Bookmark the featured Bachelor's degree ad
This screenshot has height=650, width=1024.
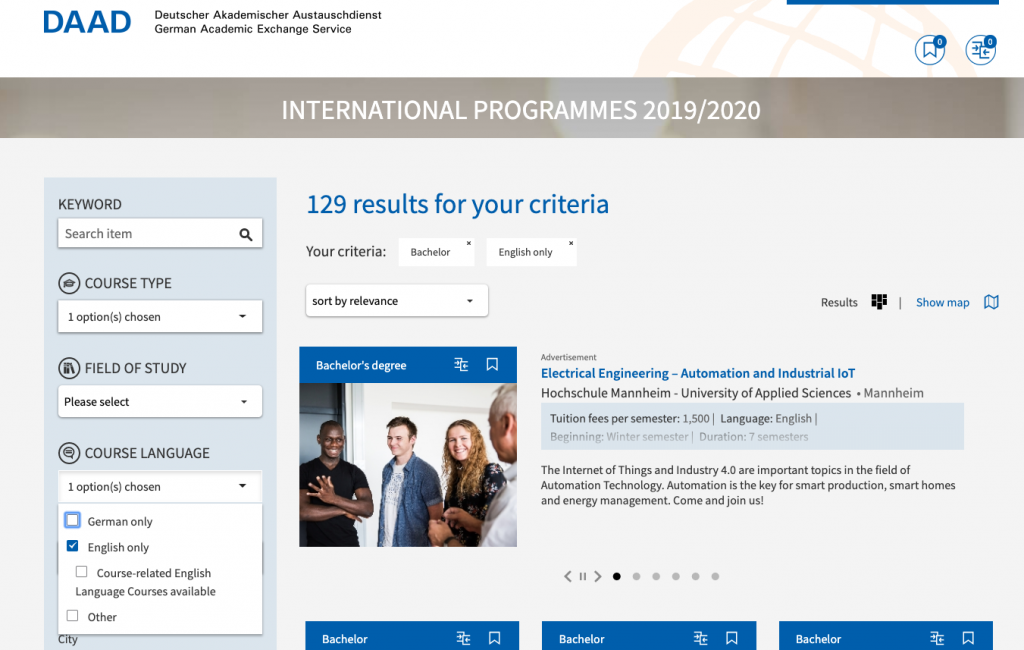point(492,365)
